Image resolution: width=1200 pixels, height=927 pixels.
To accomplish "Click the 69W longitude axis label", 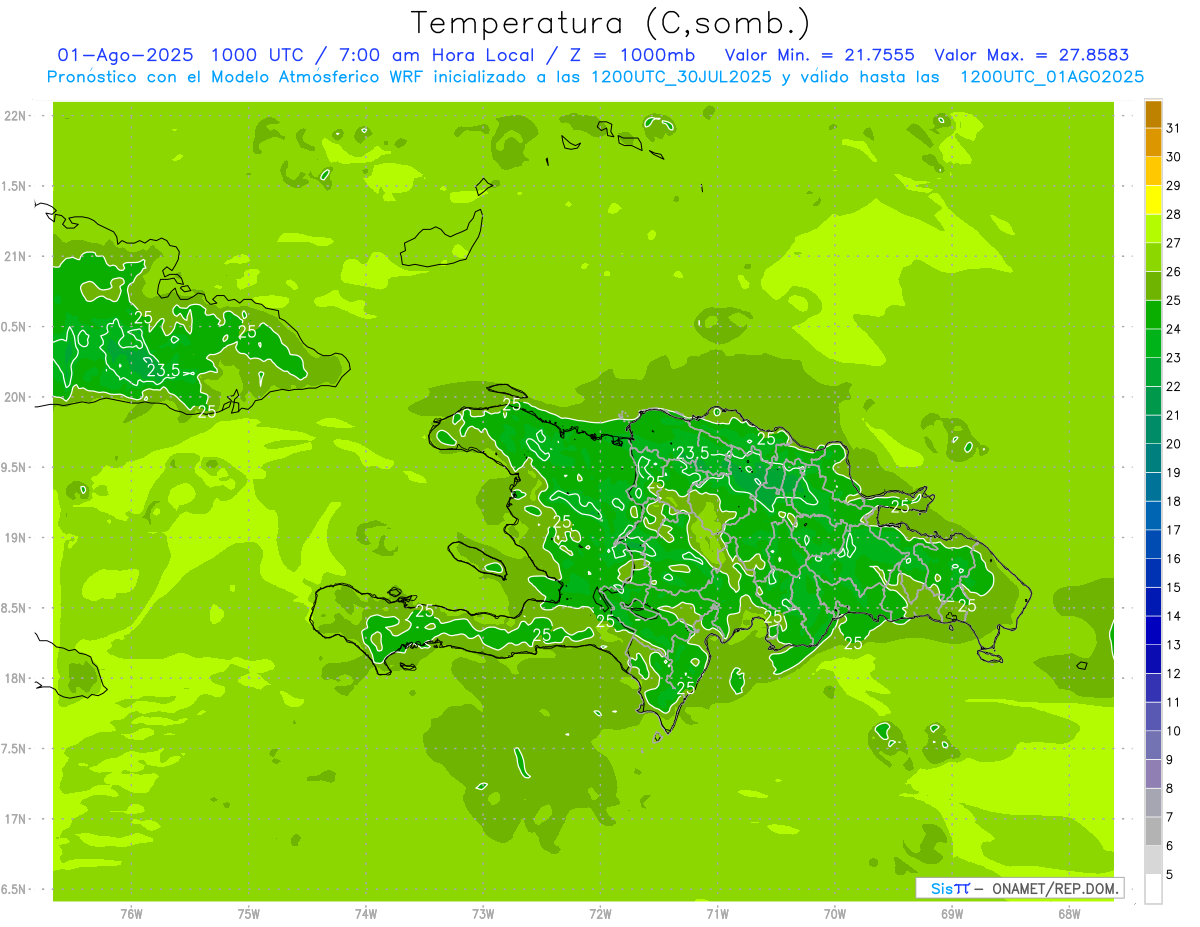I will click(952, 914).
